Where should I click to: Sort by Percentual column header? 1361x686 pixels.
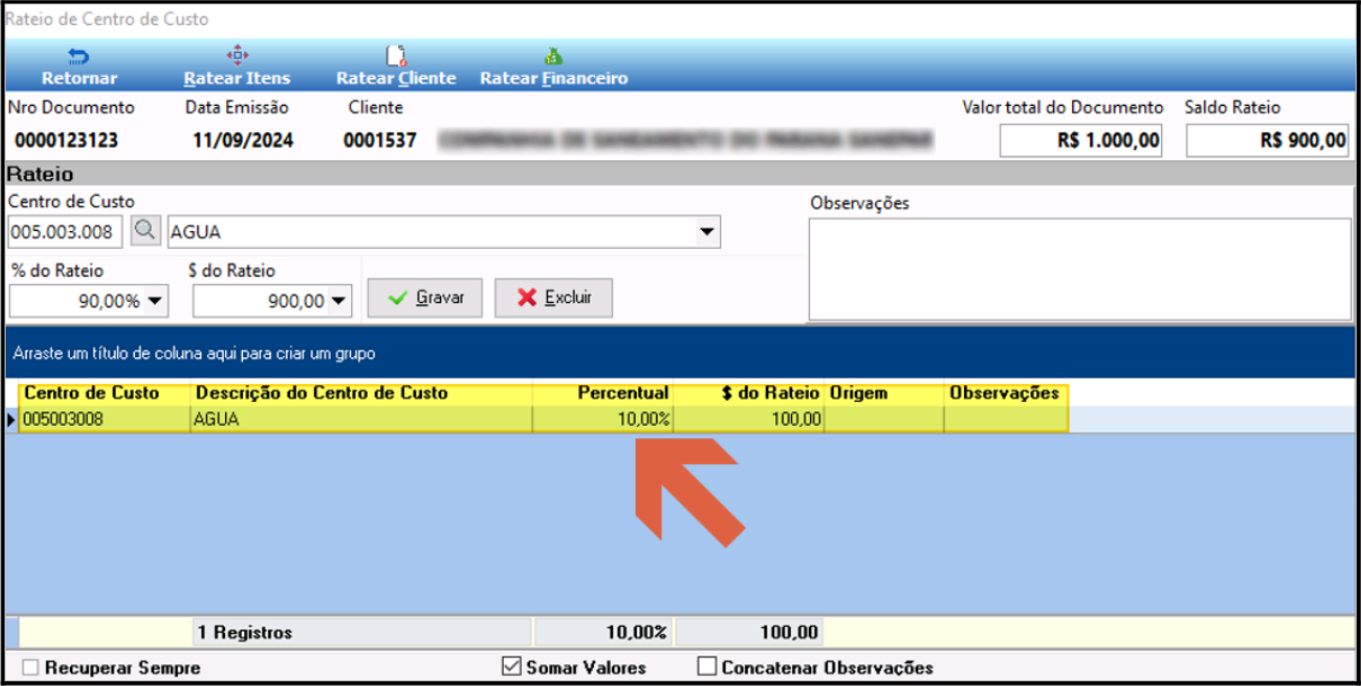point(603,393)
